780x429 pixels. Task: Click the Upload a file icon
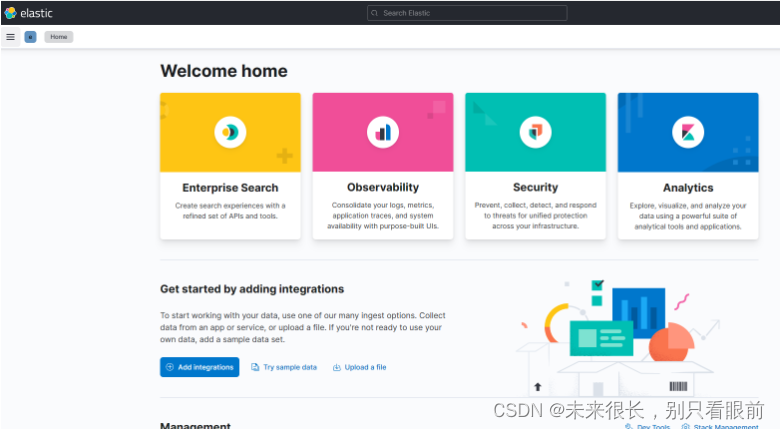pos(337,367)
